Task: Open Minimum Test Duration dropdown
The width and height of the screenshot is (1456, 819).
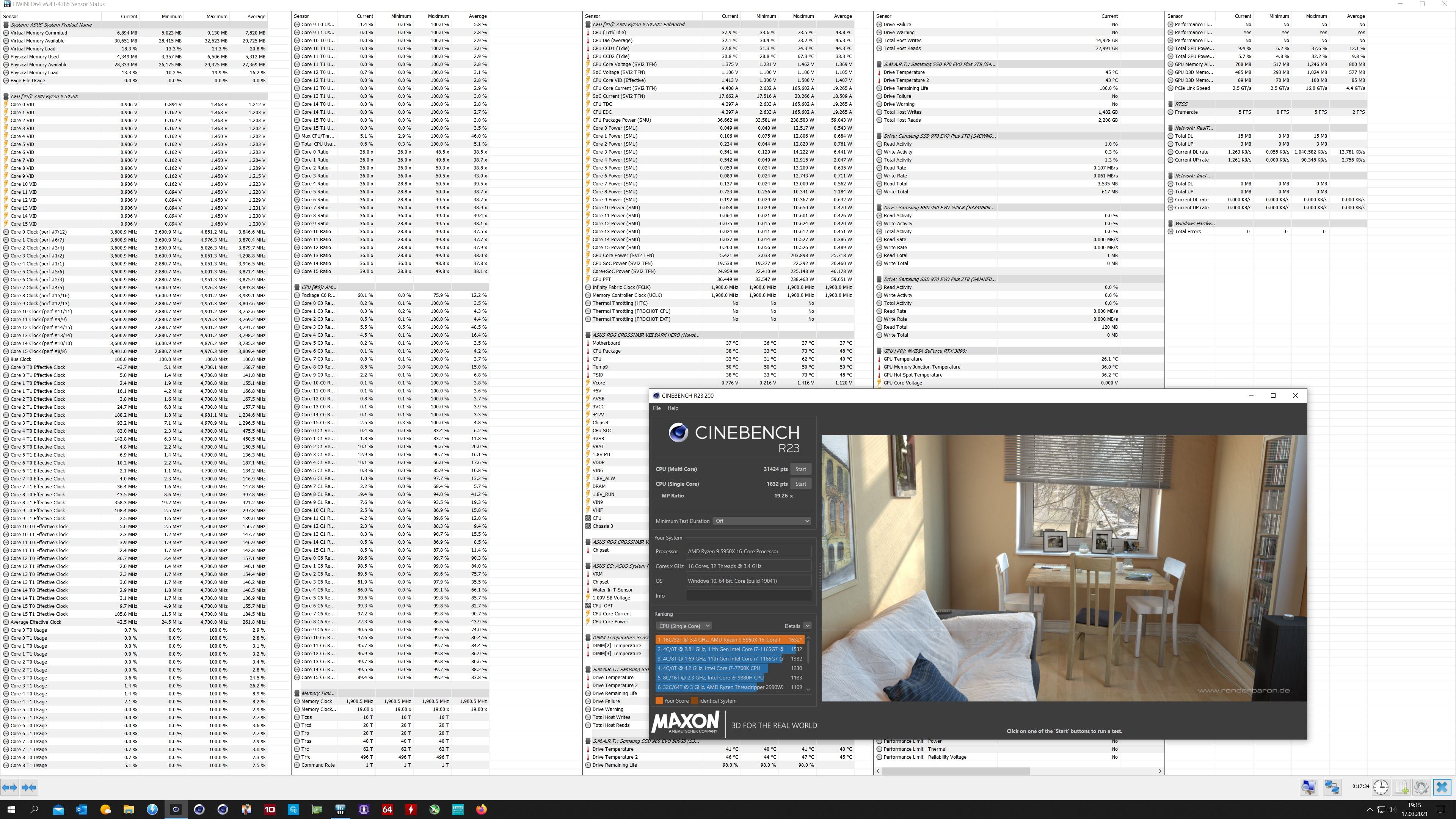Action: click(x=762, y=521)
